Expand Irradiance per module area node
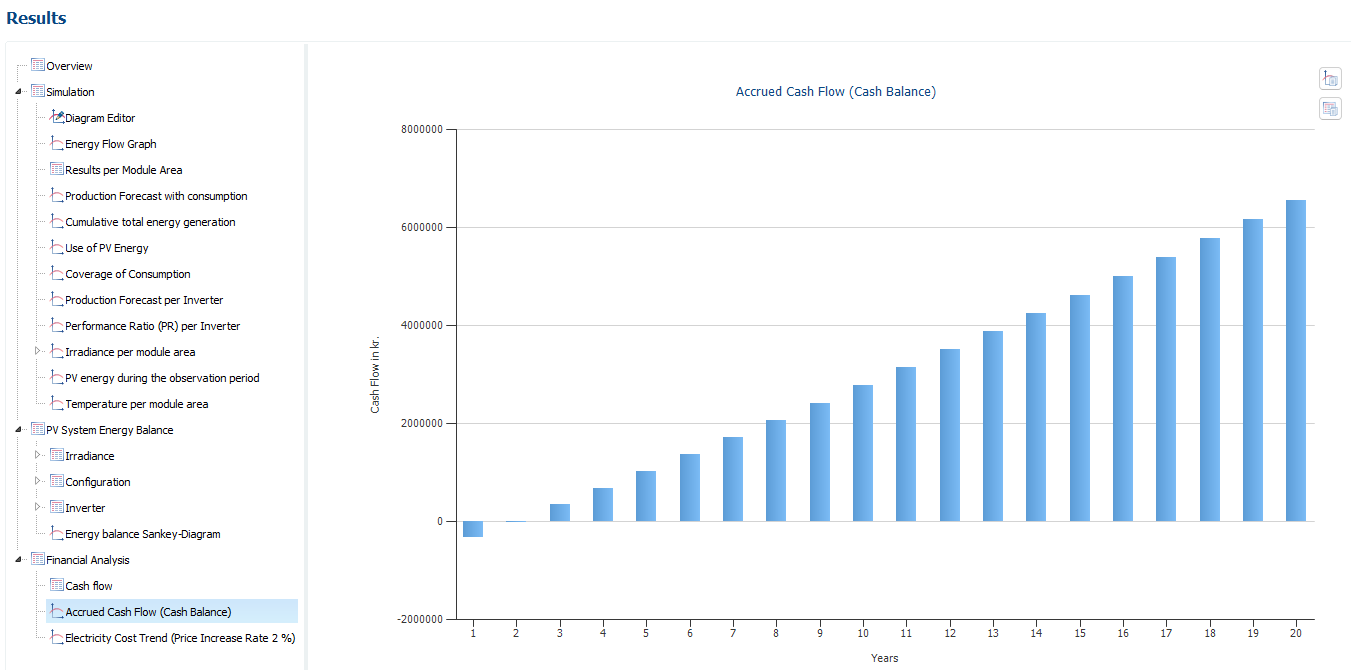Image resolution: width=1351 pixels, height=670 pixels. pyautogui.click(x=38, y=351)
